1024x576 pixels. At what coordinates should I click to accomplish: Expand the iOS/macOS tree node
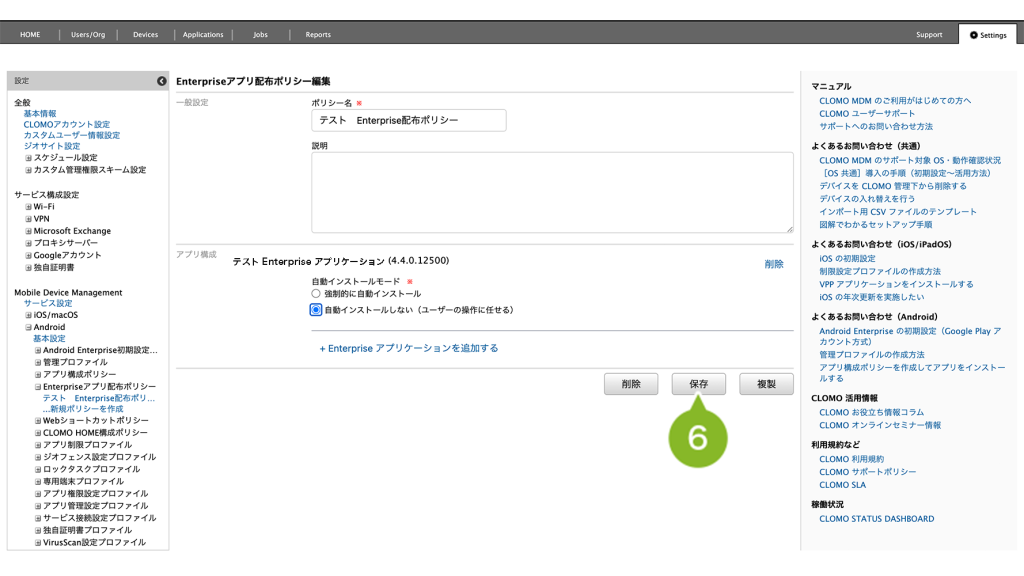(29, 315)
